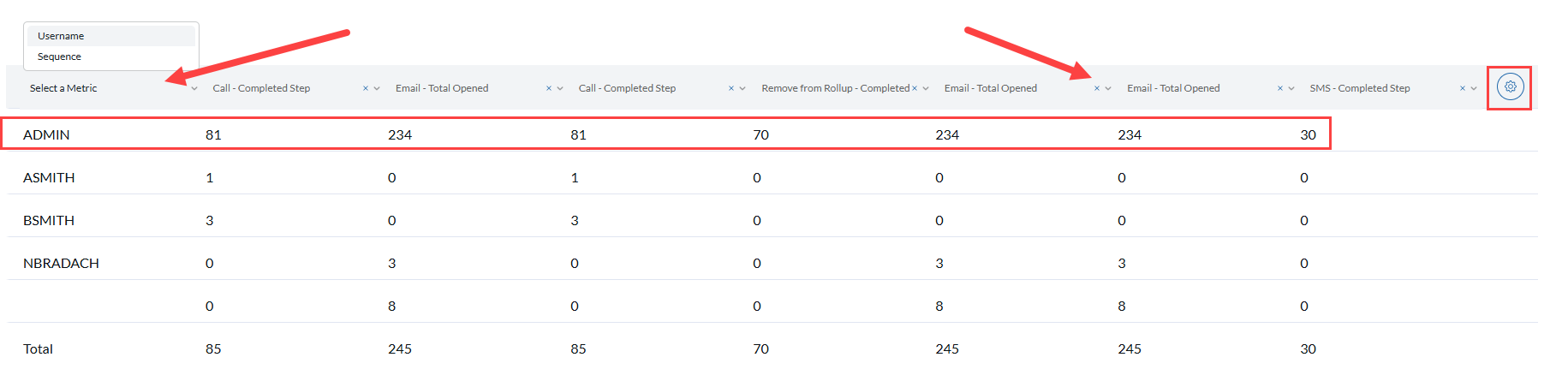Clear the SMS - Completed Step metric
This screenshot has width=1568, height=387.
1463,88
